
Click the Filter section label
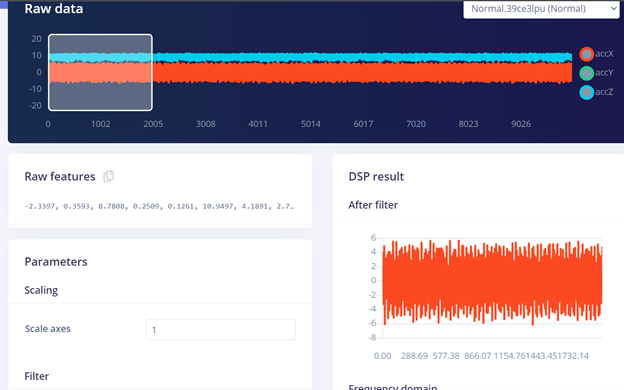click(x=37, y=376)
